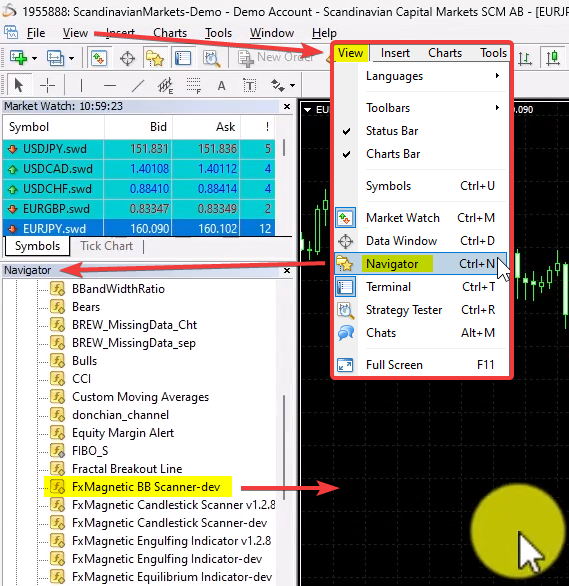The width and height of the screenshot is (569, 586).
Task: Toggle Terminal toolbar icon
Action: (183, 58)
